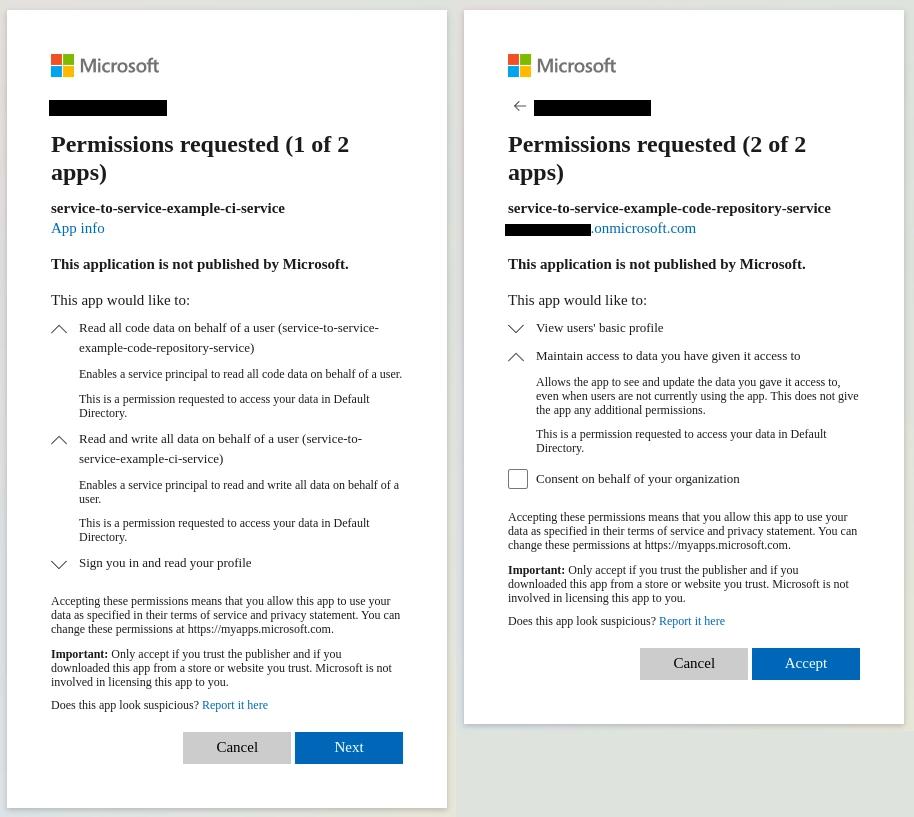The image size is (914, 817).
Task: Click 'Report it here' in first dialog
Action: pyautogui.click(x=235, y=705)
